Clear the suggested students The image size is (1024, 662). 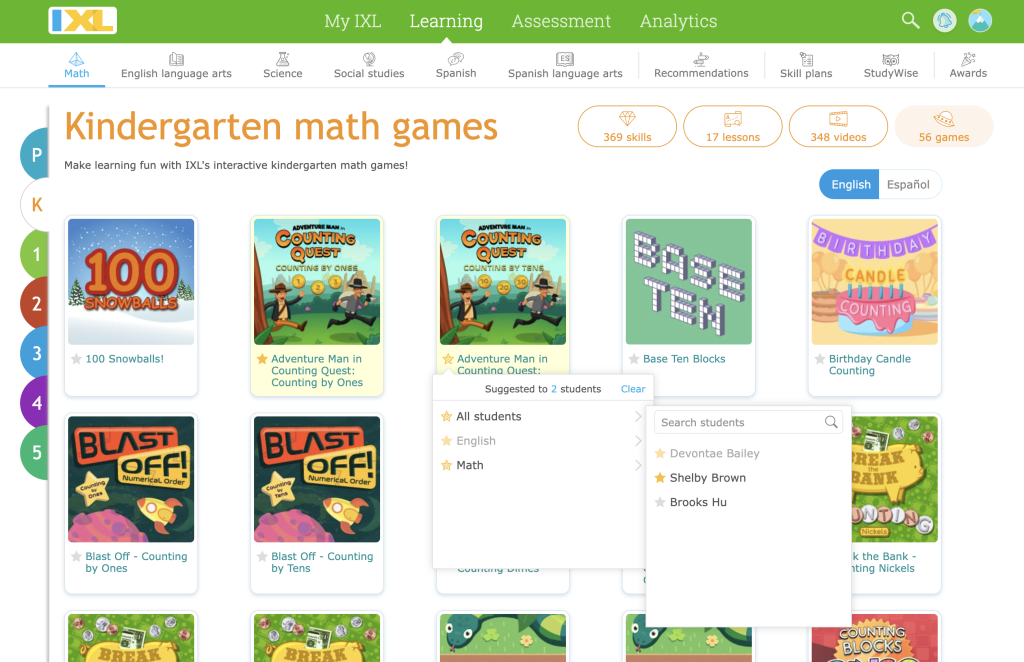(633, 389)
